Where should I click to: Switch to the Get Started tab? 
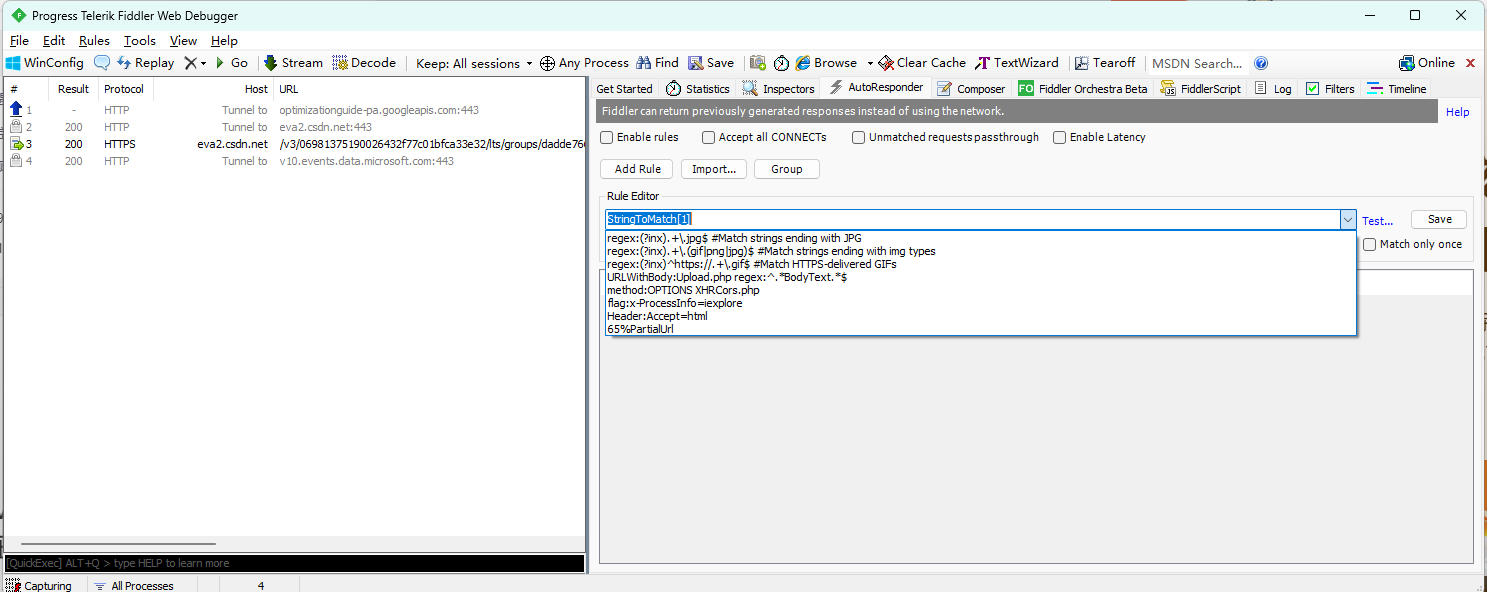pyautogui.click(x=624, y=89)
